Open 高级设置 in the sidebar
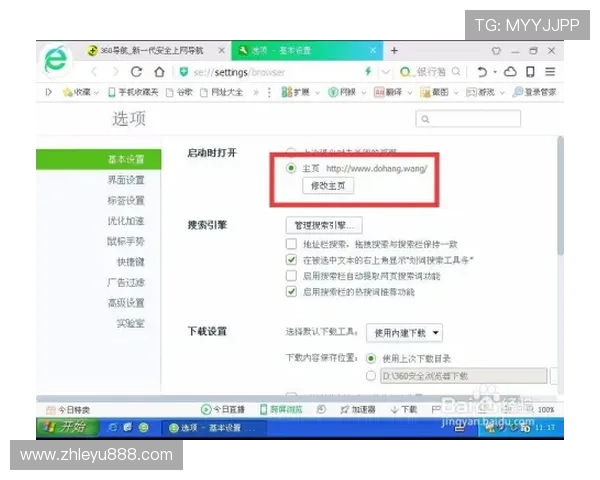The image size is (600, 480). pos(126,303)
